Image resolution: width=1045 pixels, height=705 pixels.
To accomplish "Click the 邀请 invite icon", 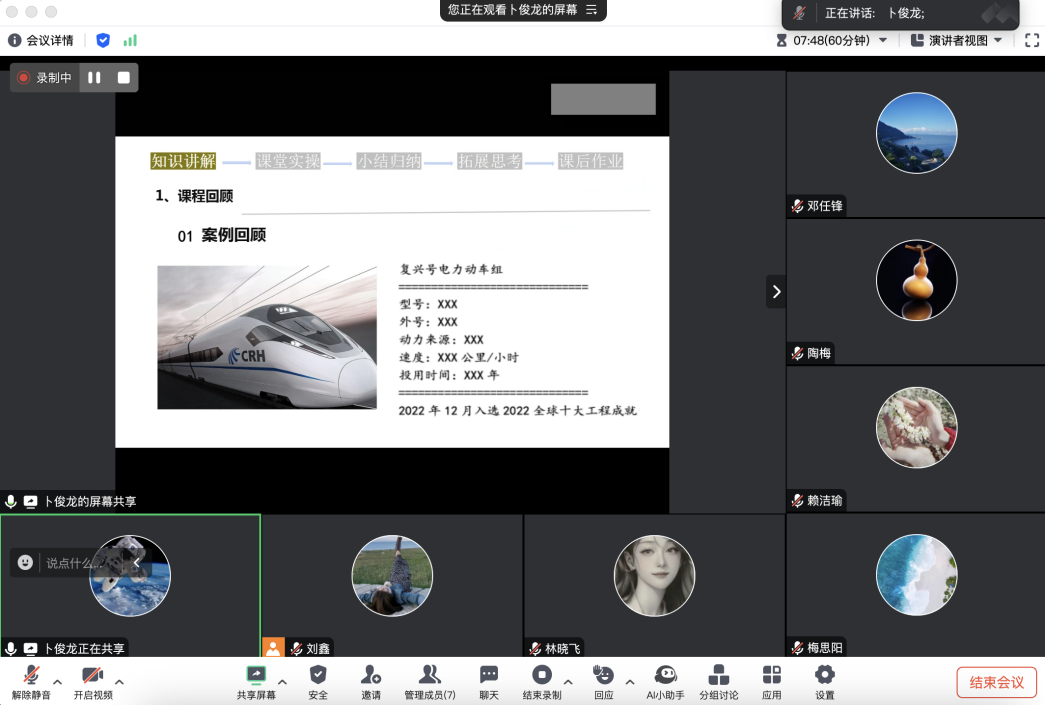I will 371,681.
